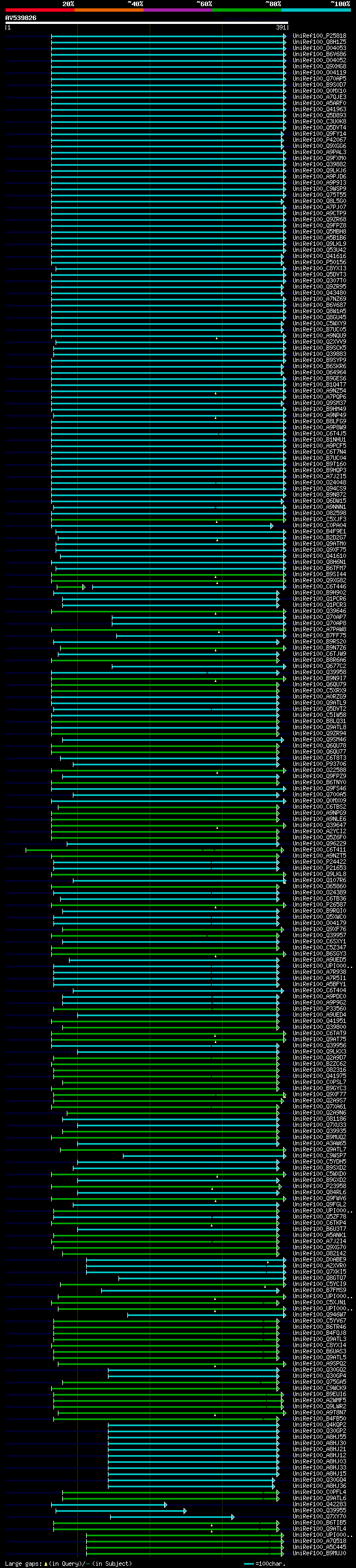Select the UniRef100_Q9SM46 label
The height and width of the screenshot is (1568, 356).
(319, 740)
